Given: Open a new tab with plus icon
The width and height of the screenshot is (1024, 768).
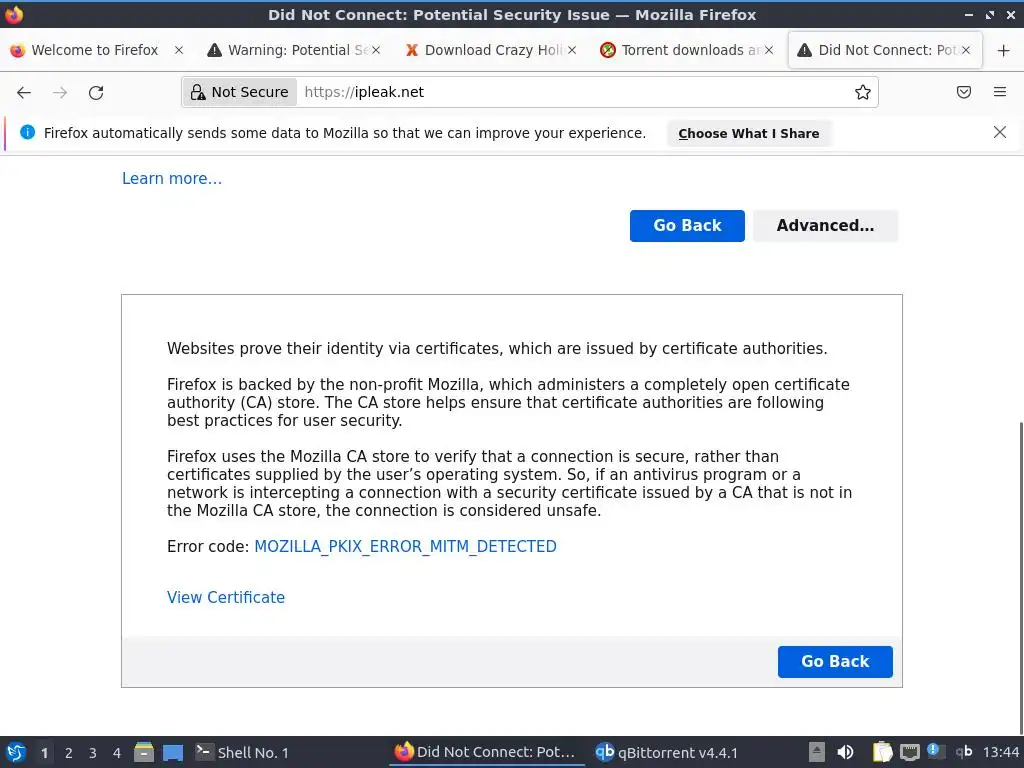Looking at the screenshot, I should click(x=1004, y=50).
